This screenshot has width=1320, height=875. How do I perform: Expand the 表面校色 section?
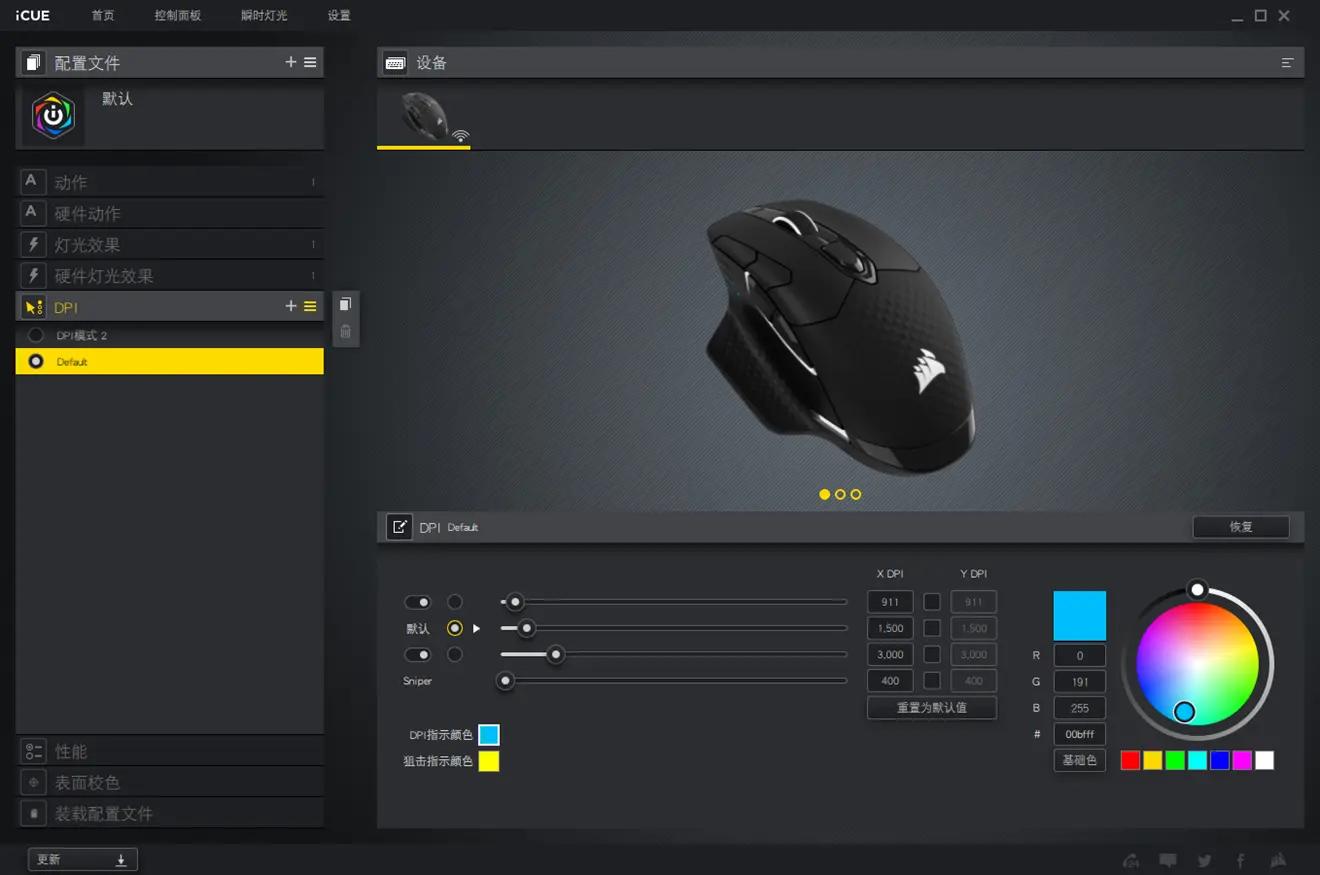tap(170, 782)
